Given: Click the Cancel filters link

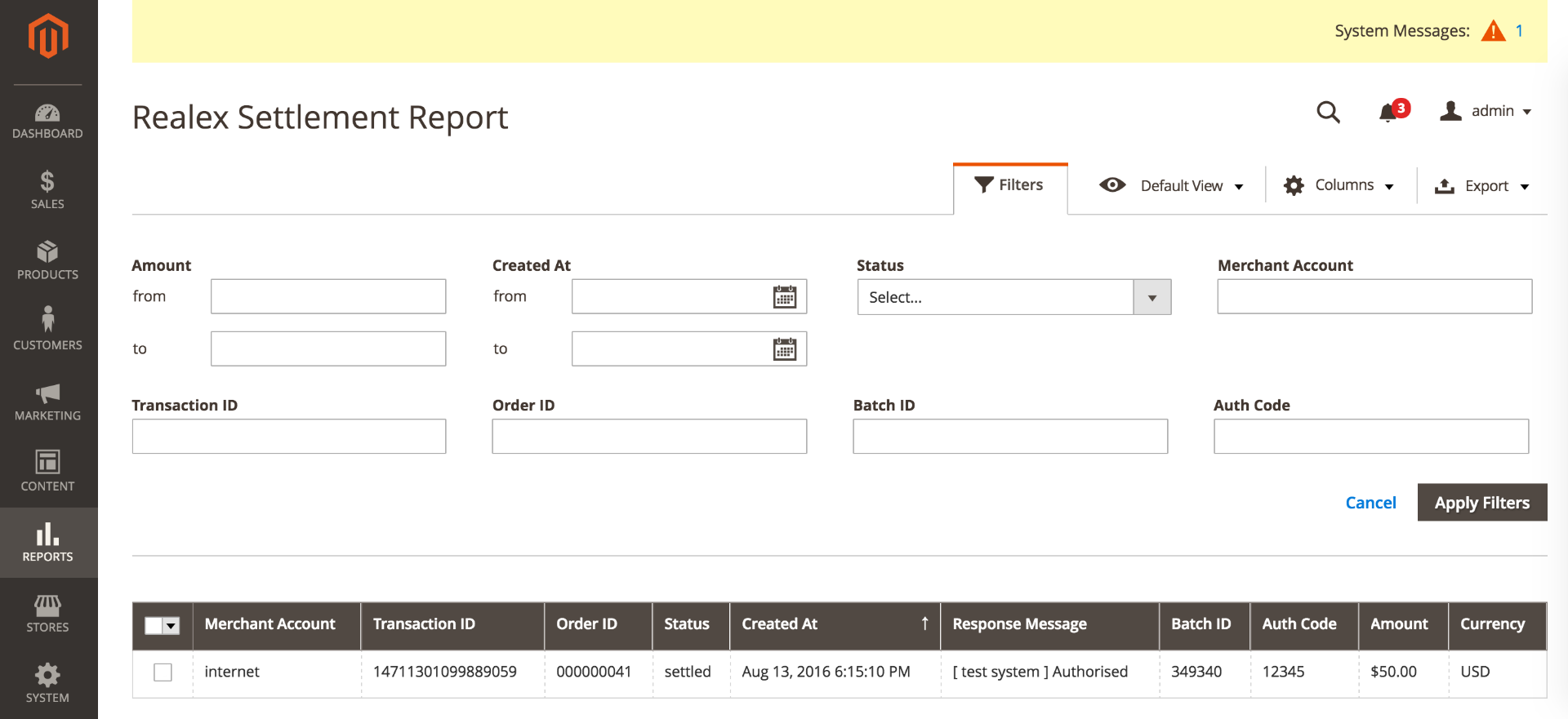Looking at the screenshot, I should [1371, 503].
